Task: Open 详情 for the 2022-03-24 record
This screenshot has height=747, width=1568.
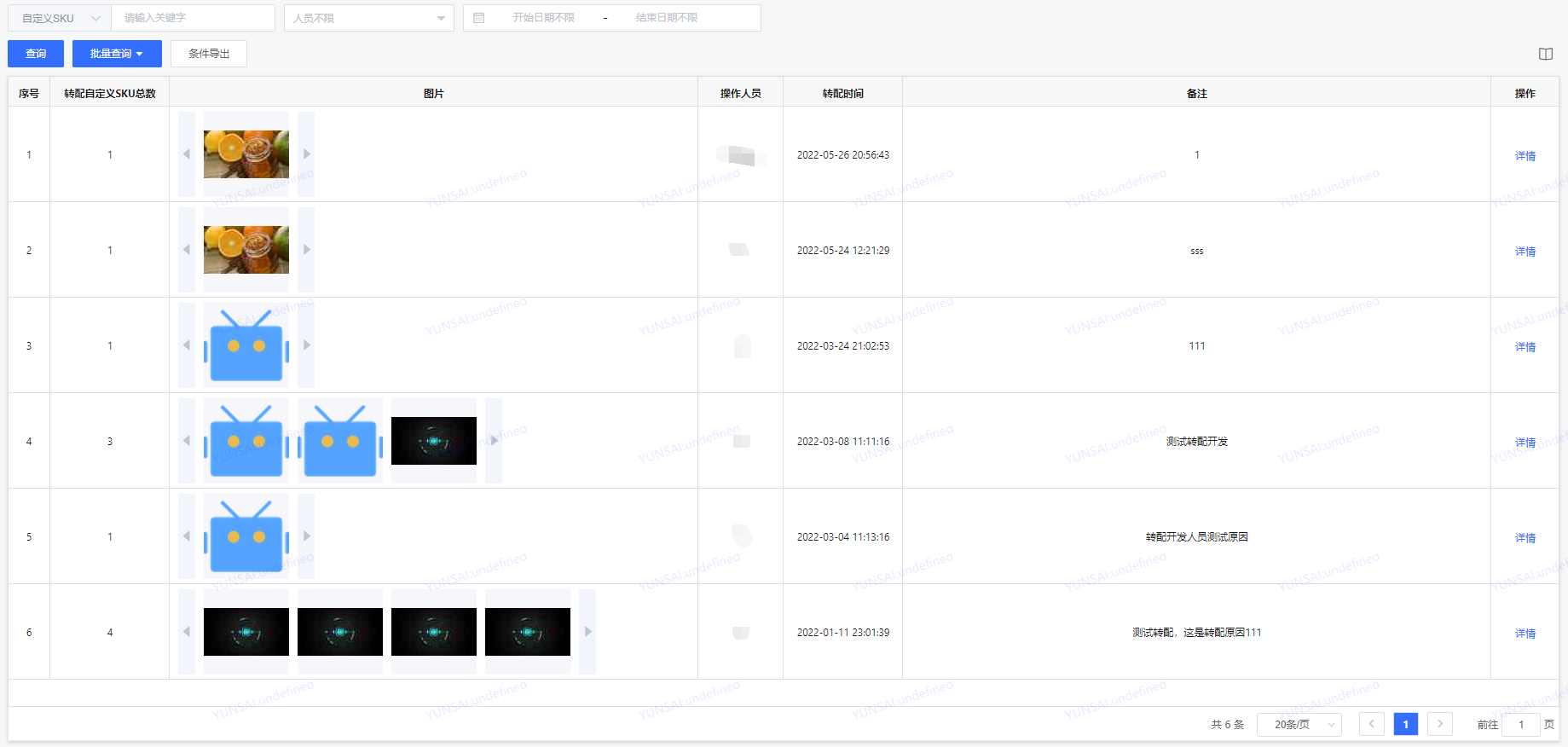Action: pyautogui.click(x=1525, y=347)
